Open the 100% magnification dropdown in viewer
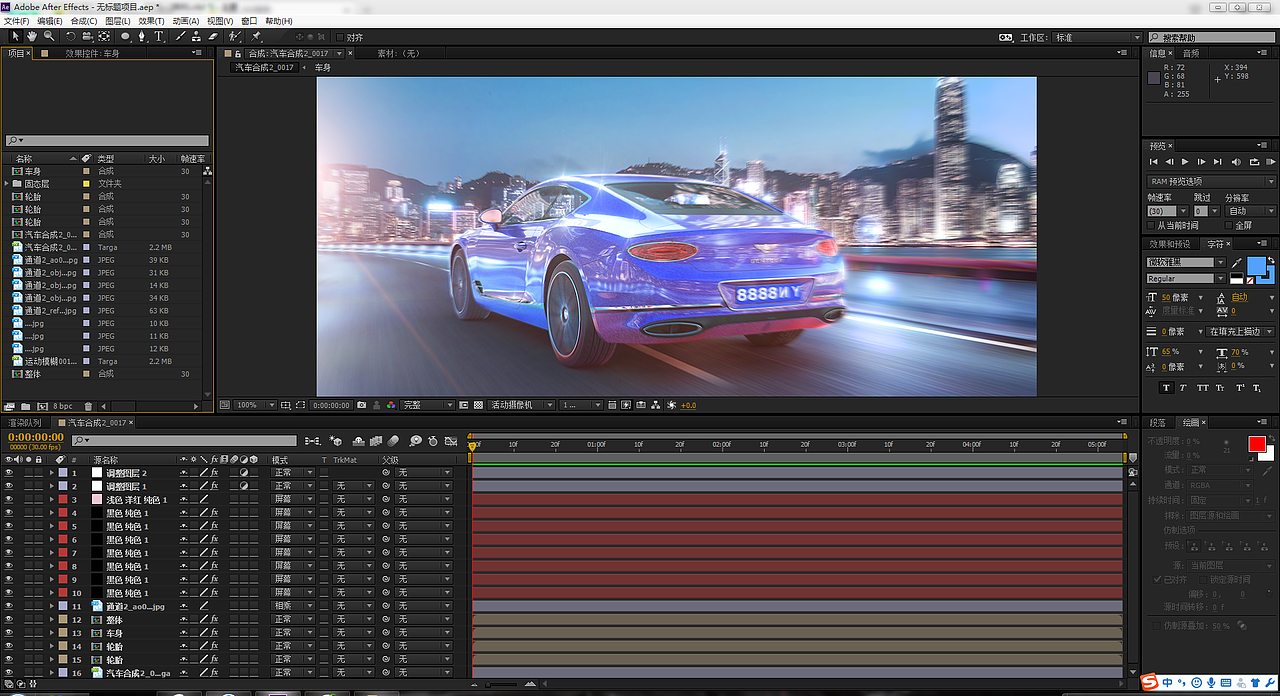 tap(254, 405)
